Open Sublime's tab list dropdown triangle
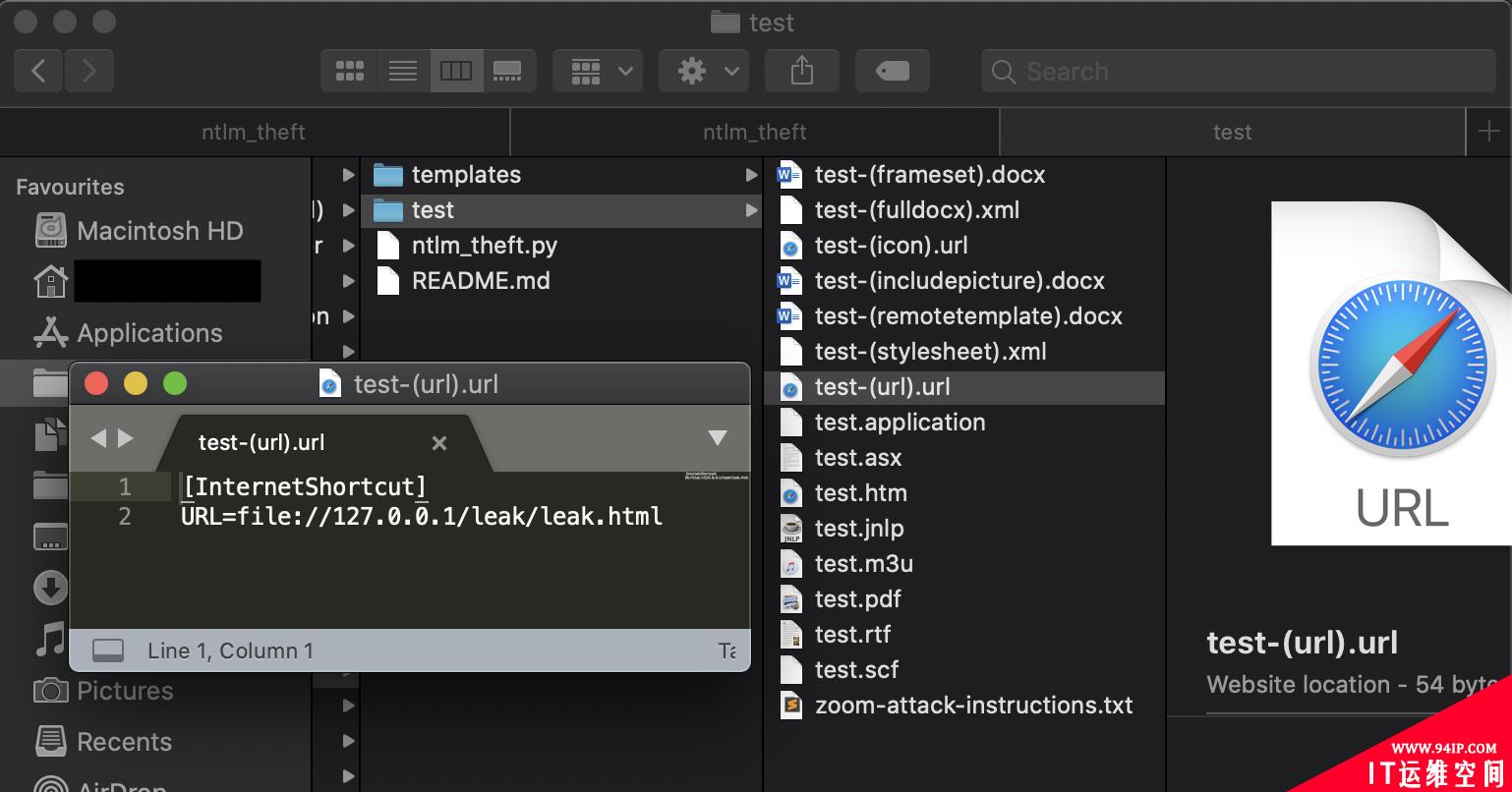This screenshot has height=792, width=1512. 718,438
